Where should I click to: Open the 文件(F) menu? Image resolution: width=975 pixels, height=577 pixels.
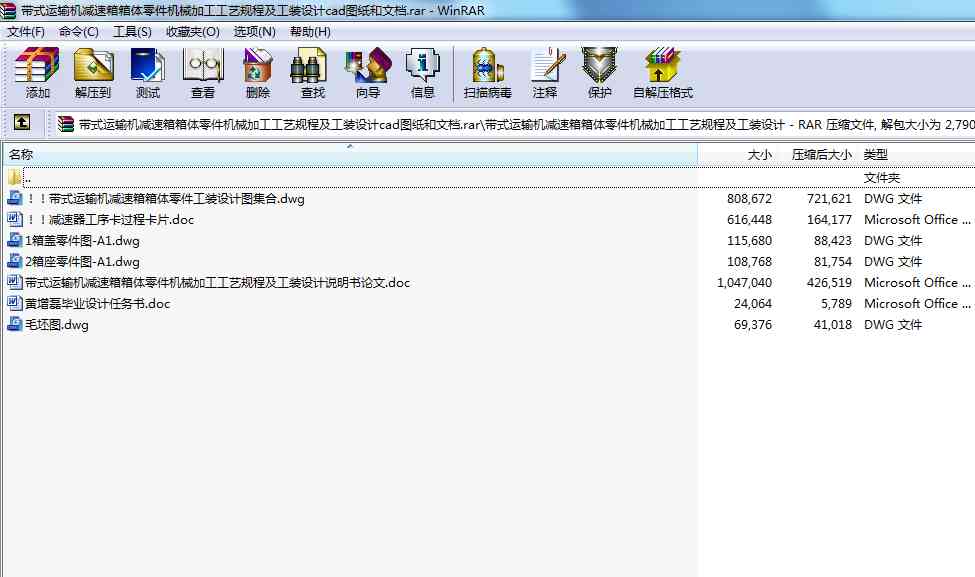(x=26, y=32)
